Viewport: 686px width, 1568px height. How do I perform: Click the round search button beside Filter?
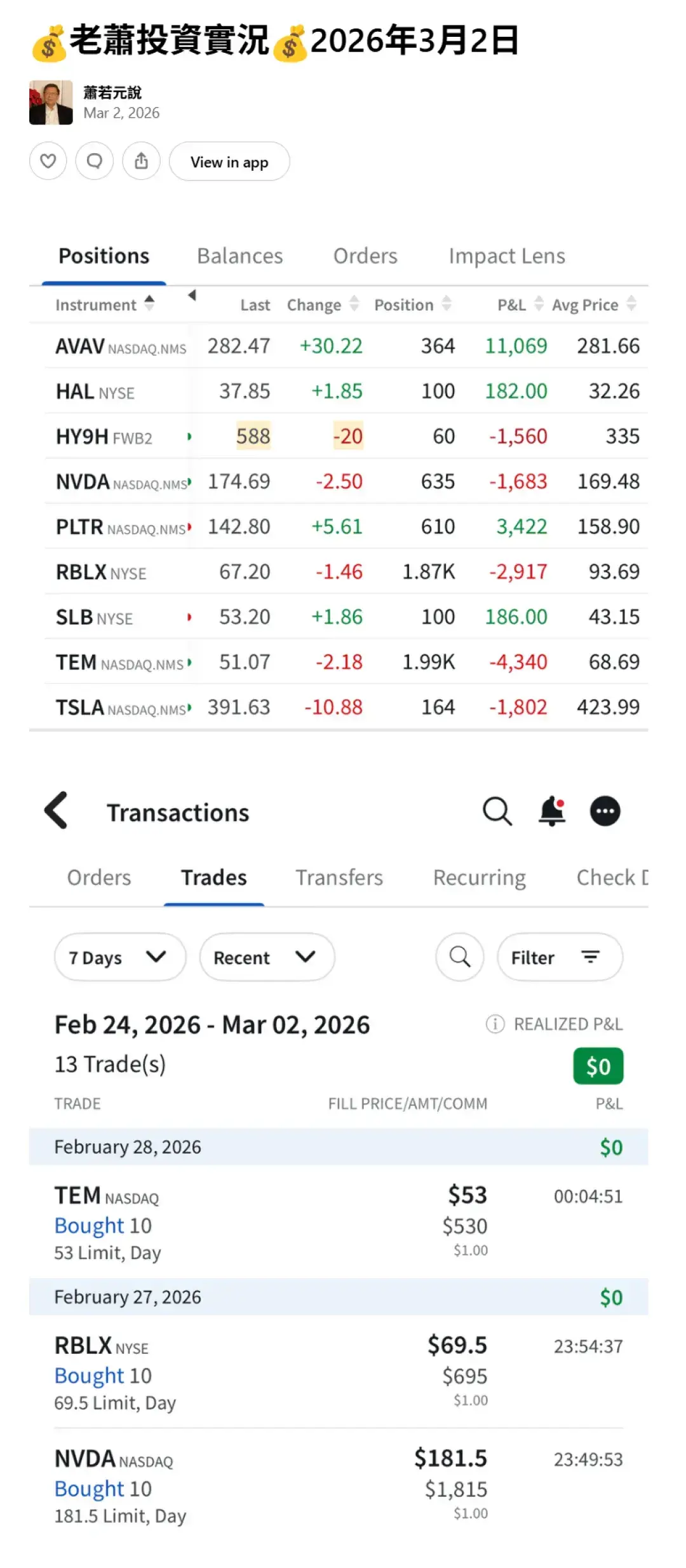click(459, 957)
